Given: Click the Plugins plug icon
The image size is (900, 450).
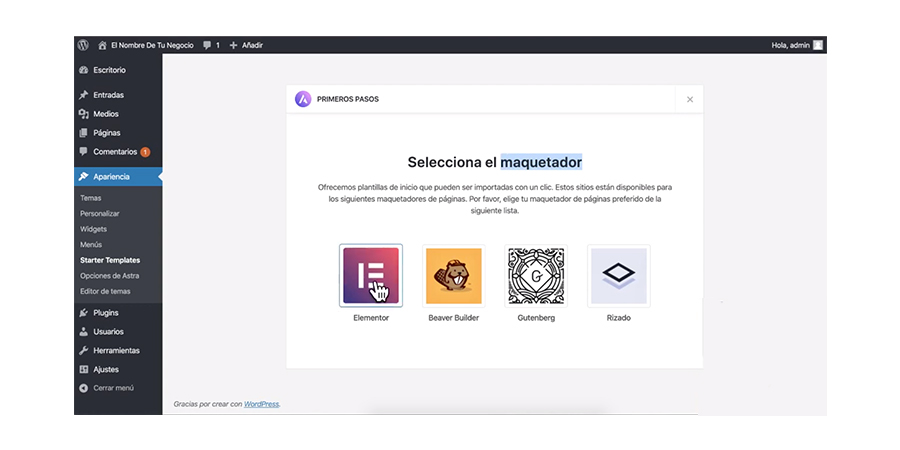Looking at the screenshot, I should click(83, 313).
